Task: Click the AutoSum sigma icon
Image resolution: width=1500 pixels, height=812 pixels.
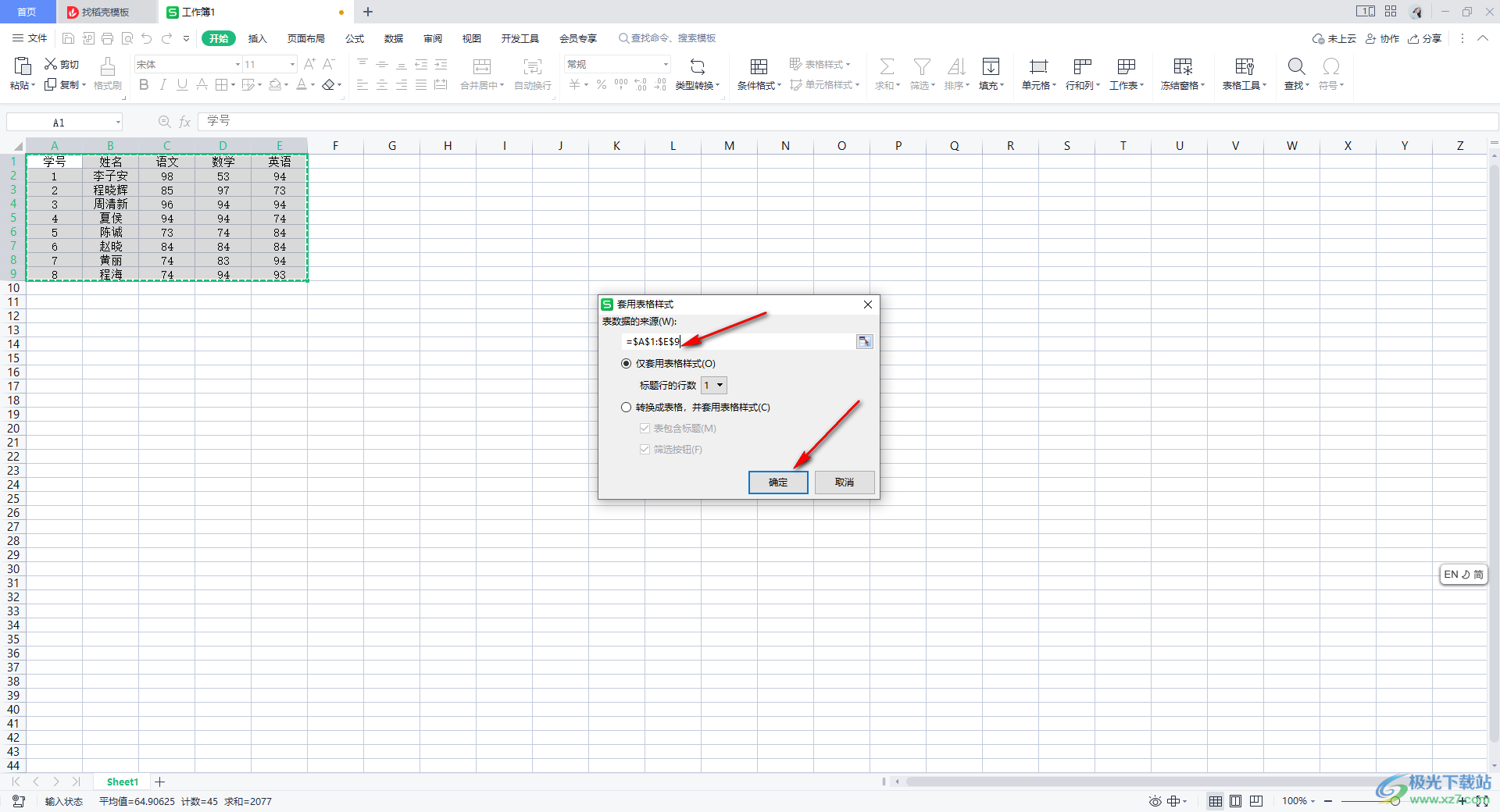Action: coord(887,67)
